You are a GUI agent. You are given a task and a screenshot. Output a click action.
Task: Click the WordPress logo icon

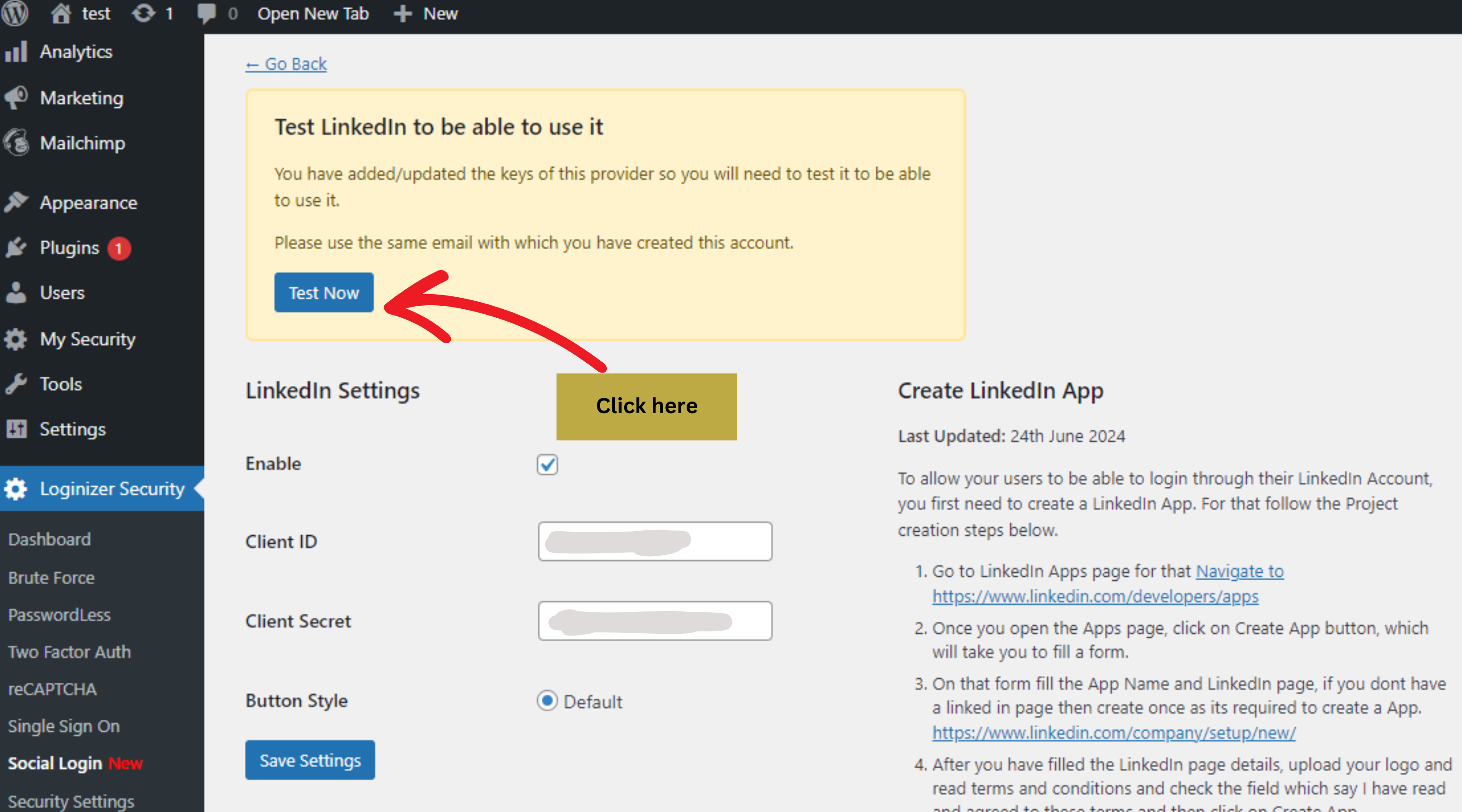click(x=14, y=13)
